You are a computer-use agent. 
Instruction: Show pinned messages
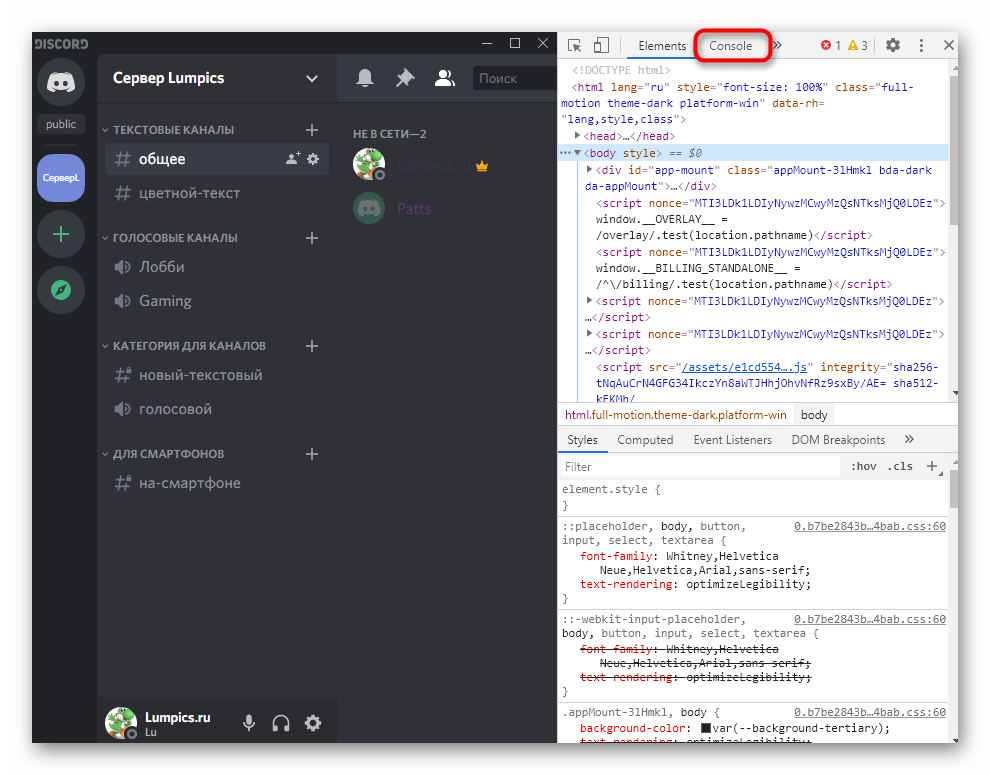click(x=405, y=78)
